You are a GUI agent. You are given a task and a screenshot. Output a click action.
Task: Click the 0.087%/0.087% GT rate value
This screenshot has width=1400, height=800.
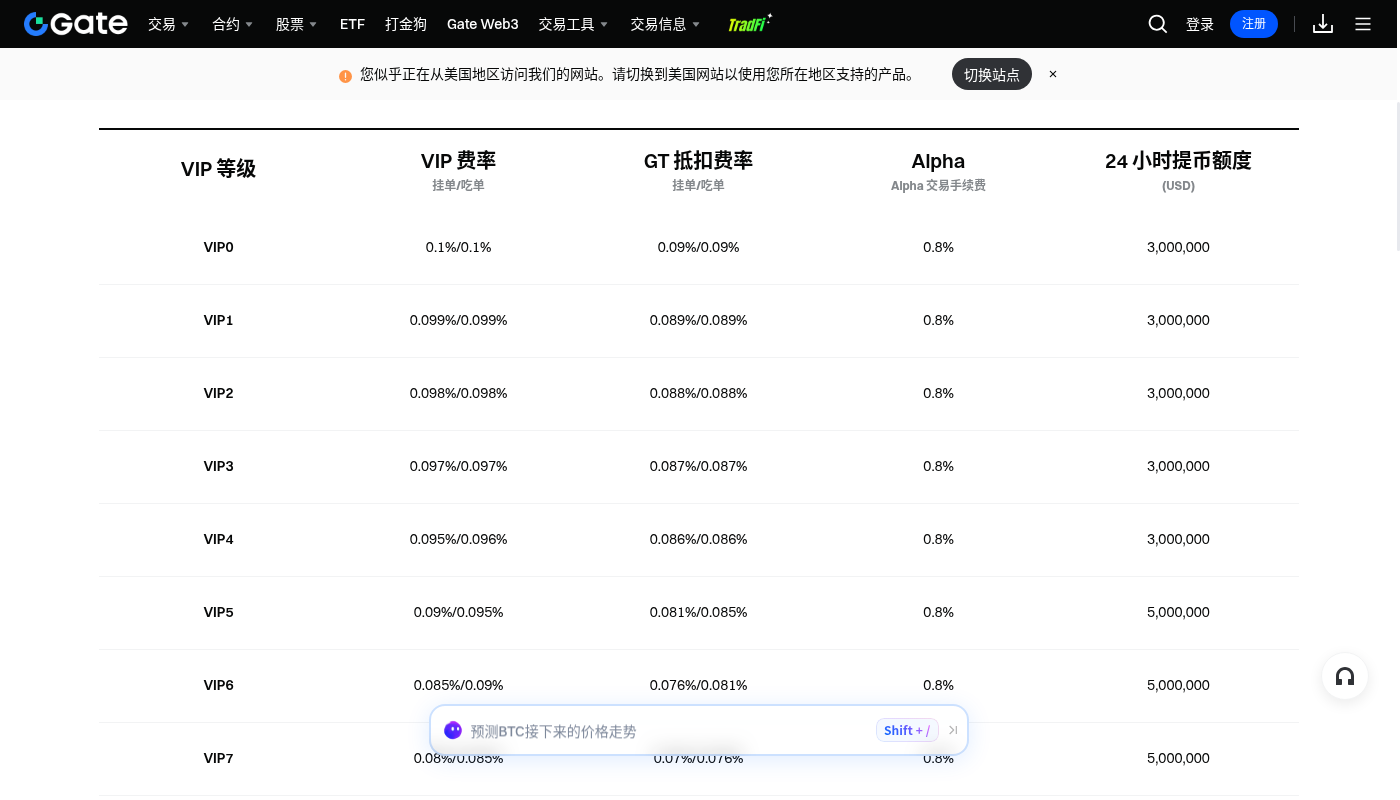coord(698,466)
